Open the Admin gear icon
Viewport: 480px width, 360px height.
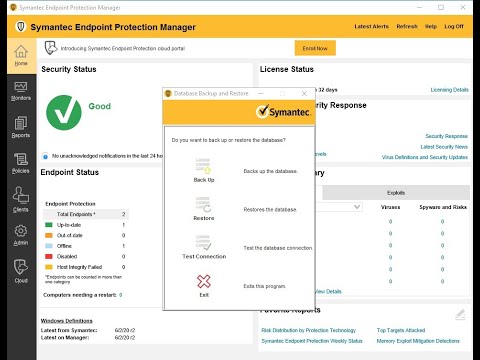tap(21, 231)
